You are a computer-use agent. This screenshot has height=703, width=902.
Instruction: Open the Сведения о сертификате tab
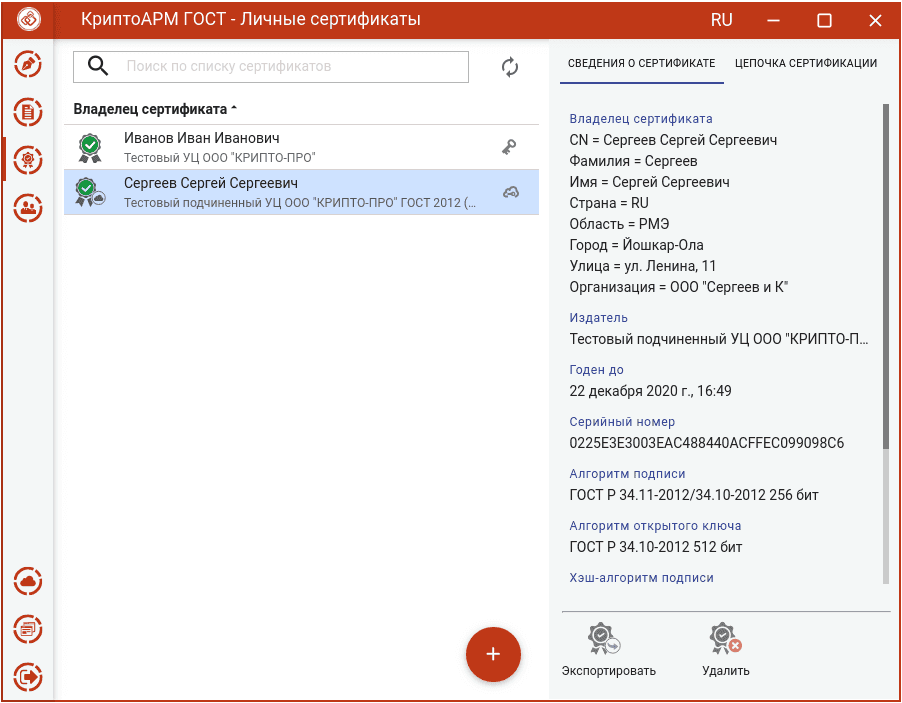point(641,63)
